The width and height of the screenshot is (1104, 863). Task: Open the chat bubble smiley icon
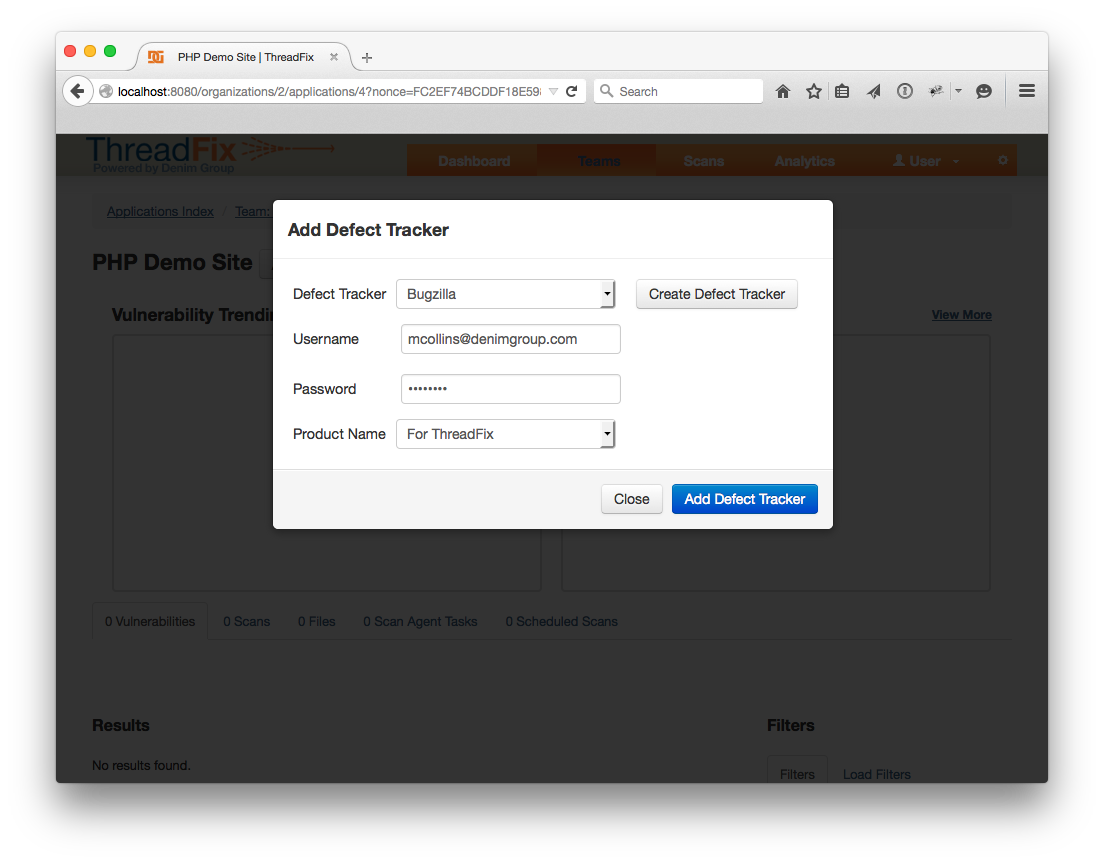tap(984, 91)
